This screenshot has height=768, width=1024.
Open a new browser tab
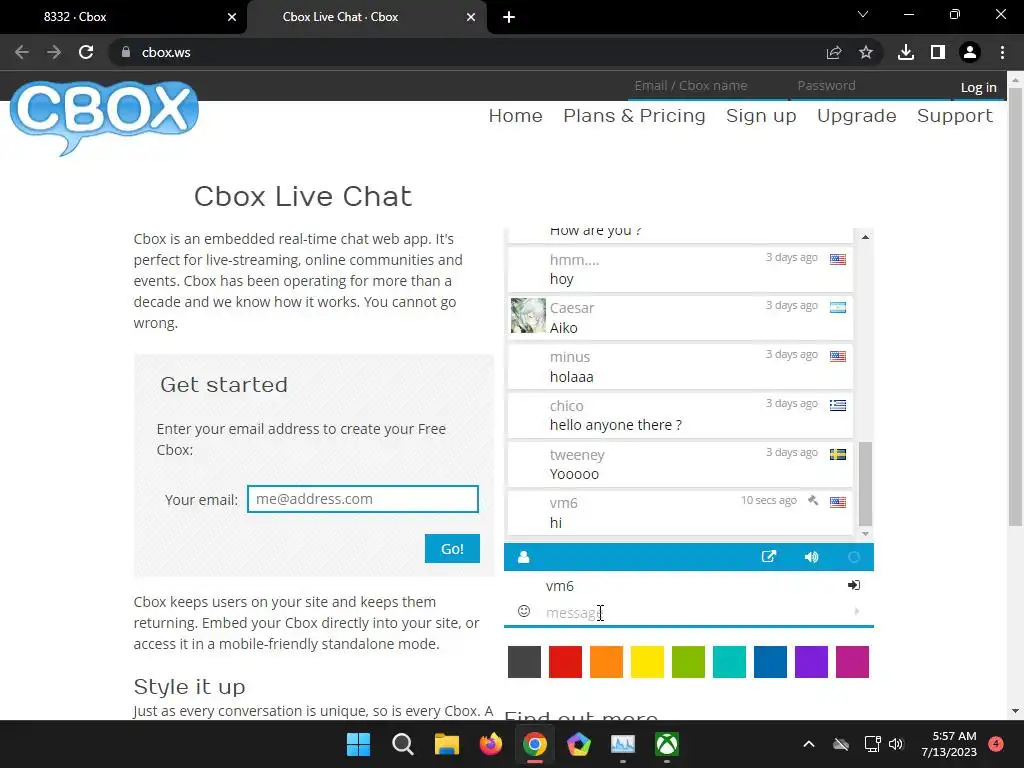[x=509, y=17]
